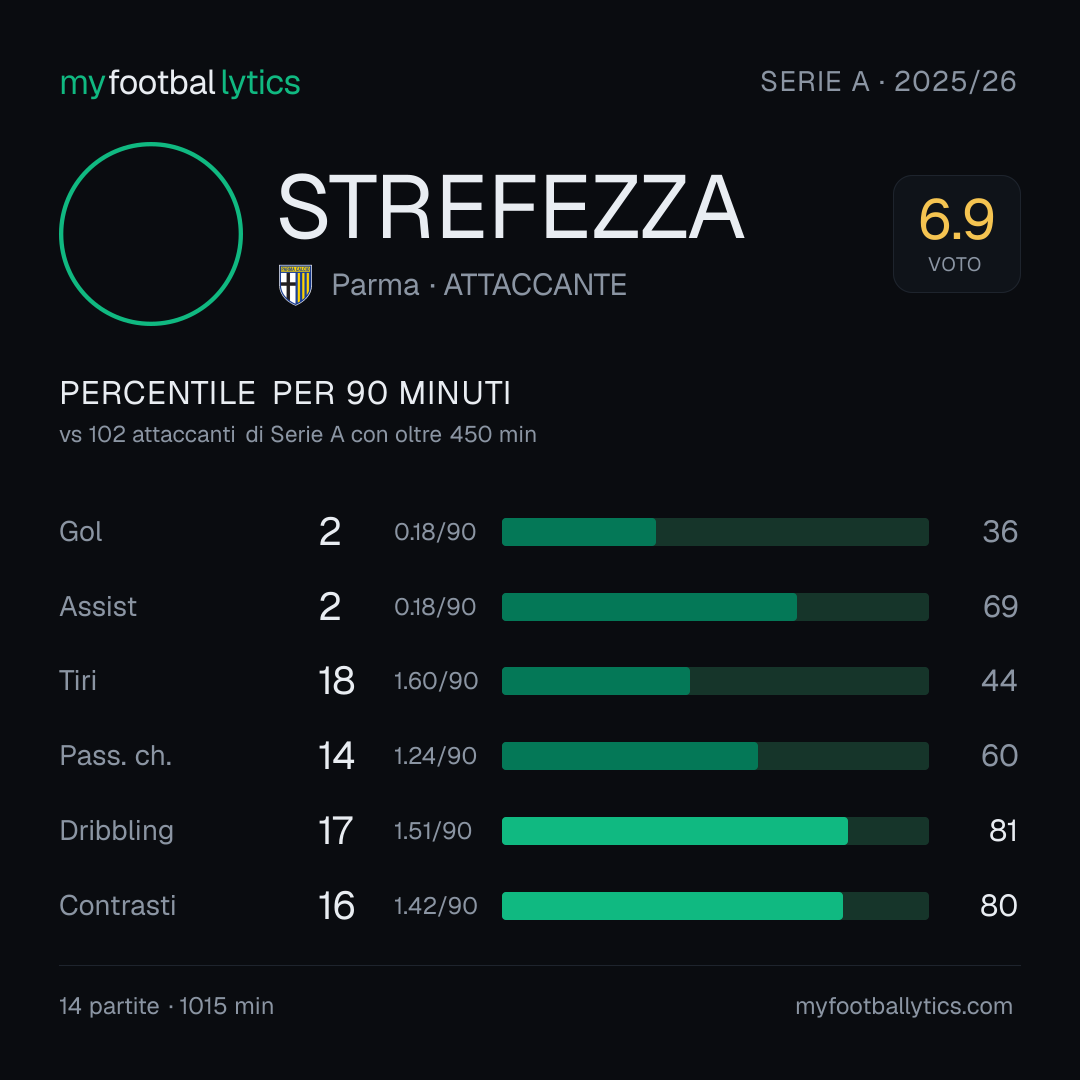Select the 1.60/90 Tiri rate
The image size is (1080, 1080).
[436, 681]
